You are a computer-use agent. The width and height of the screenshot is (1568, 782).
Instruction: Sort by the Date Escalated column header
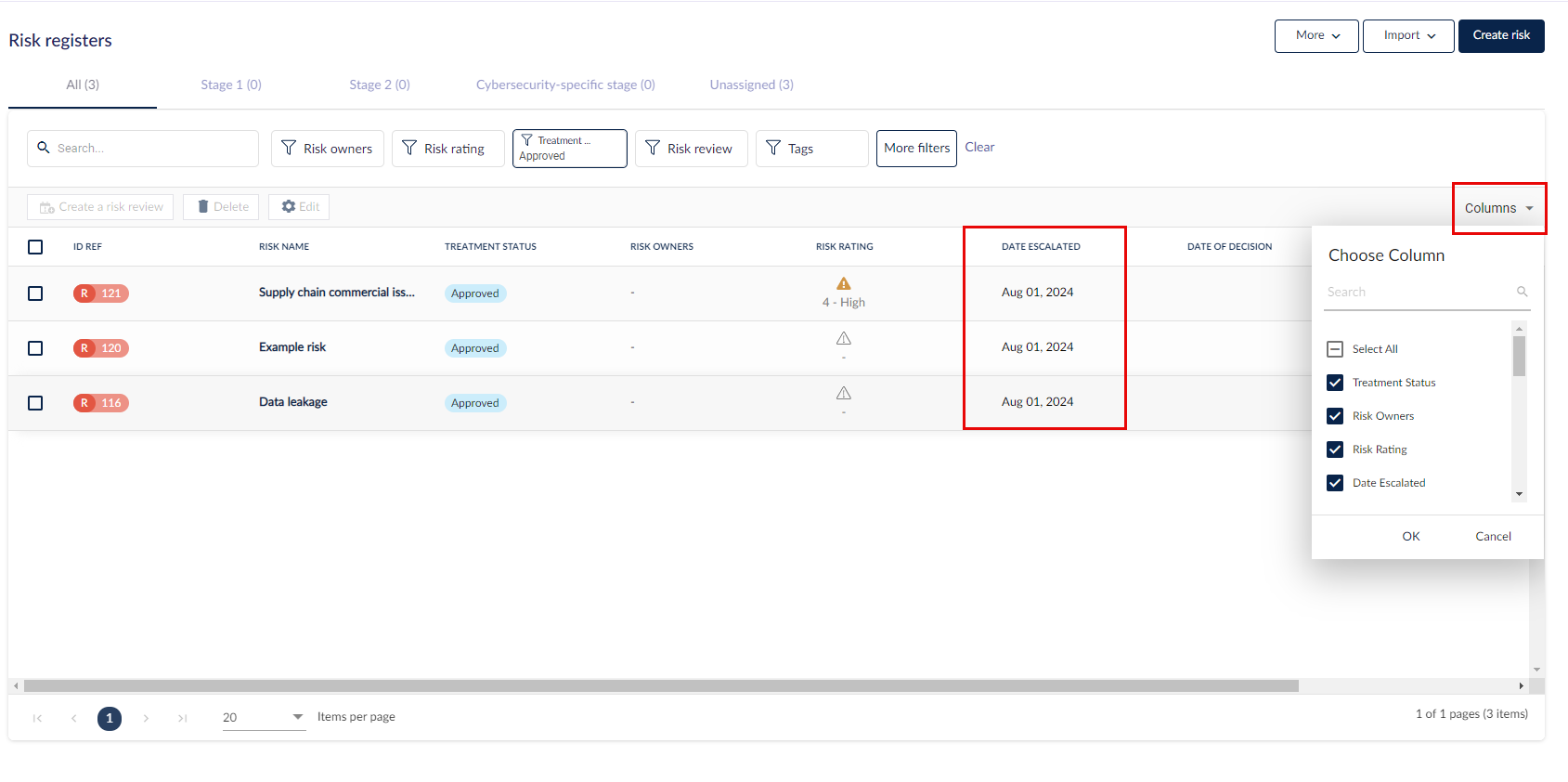tap(1041, 247)
